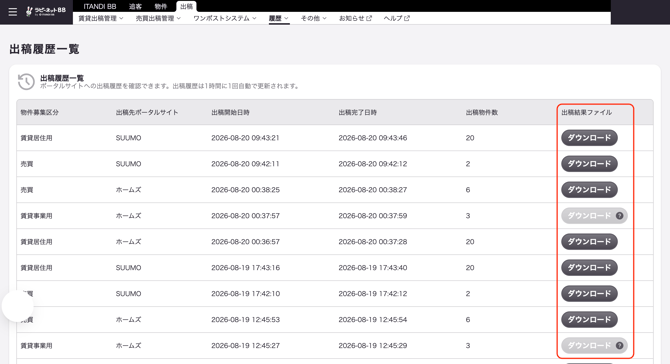
Task: Open the お知らせ external link
Action: (x=355, y=18)
